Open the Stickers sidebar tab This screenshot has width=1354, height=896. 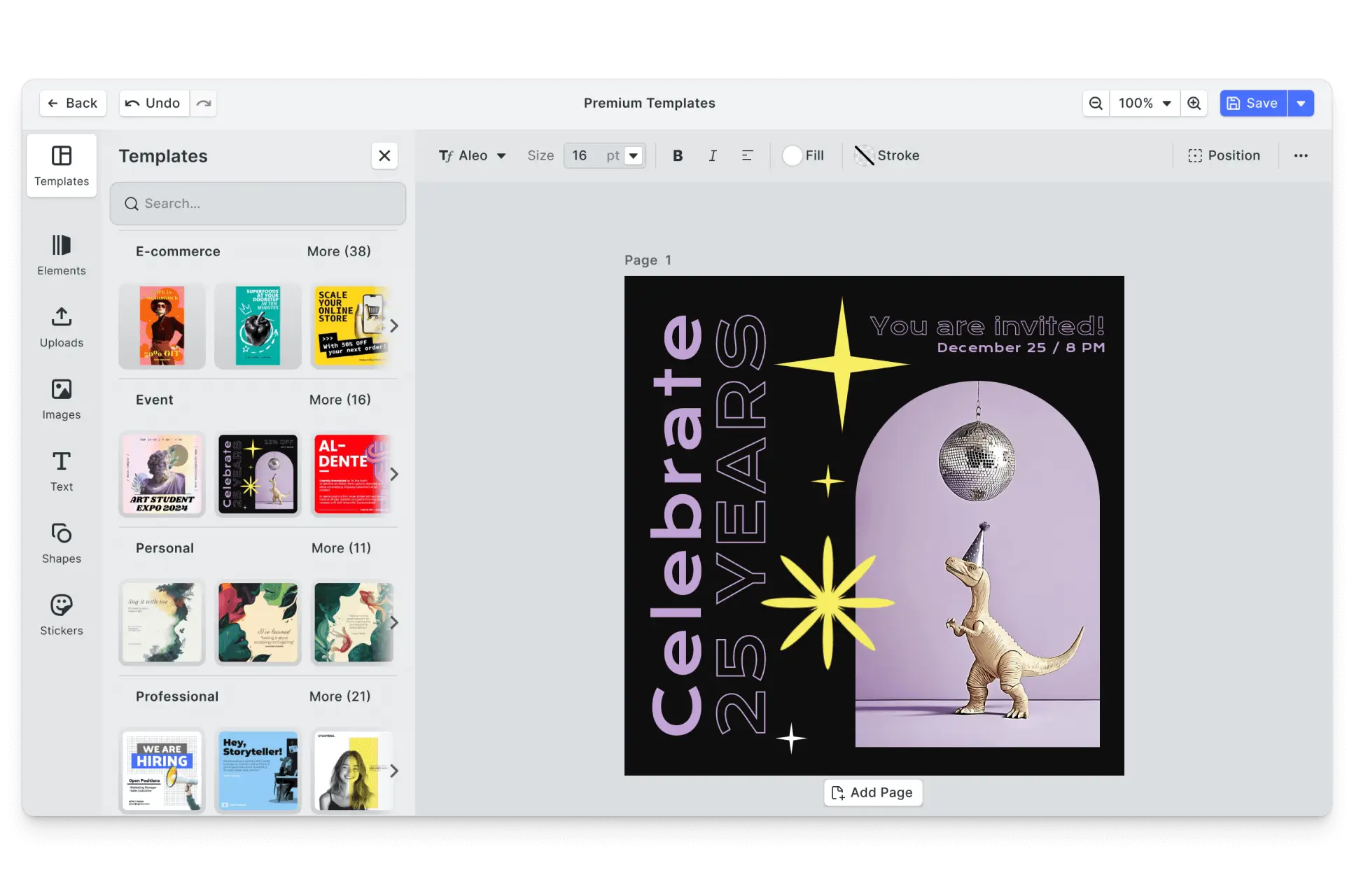62,616
